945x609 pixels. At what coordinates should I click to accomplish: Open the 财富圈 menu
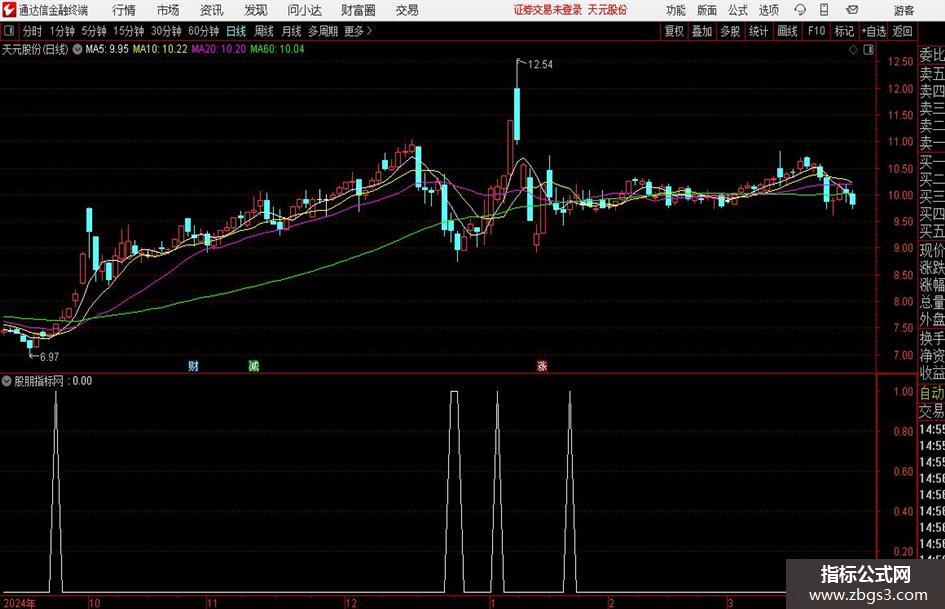tap(358, 10)
